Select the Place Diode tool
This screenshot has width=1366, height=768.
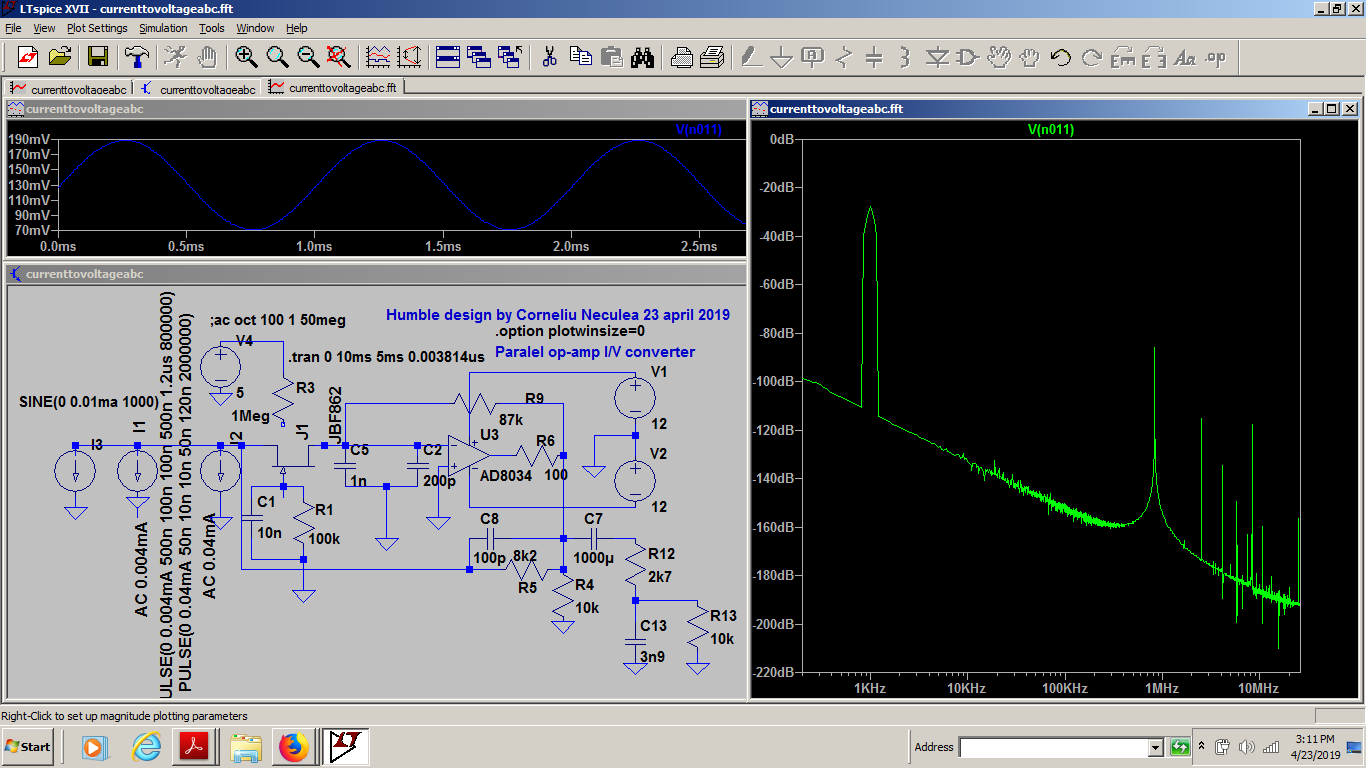coord(937,57)
